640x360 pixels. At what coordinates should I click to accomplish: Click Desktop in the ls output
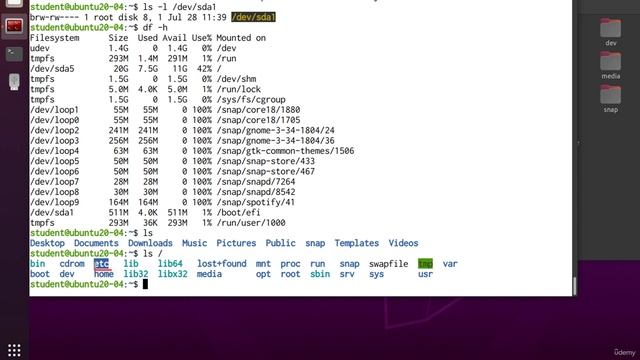(47, 243)
